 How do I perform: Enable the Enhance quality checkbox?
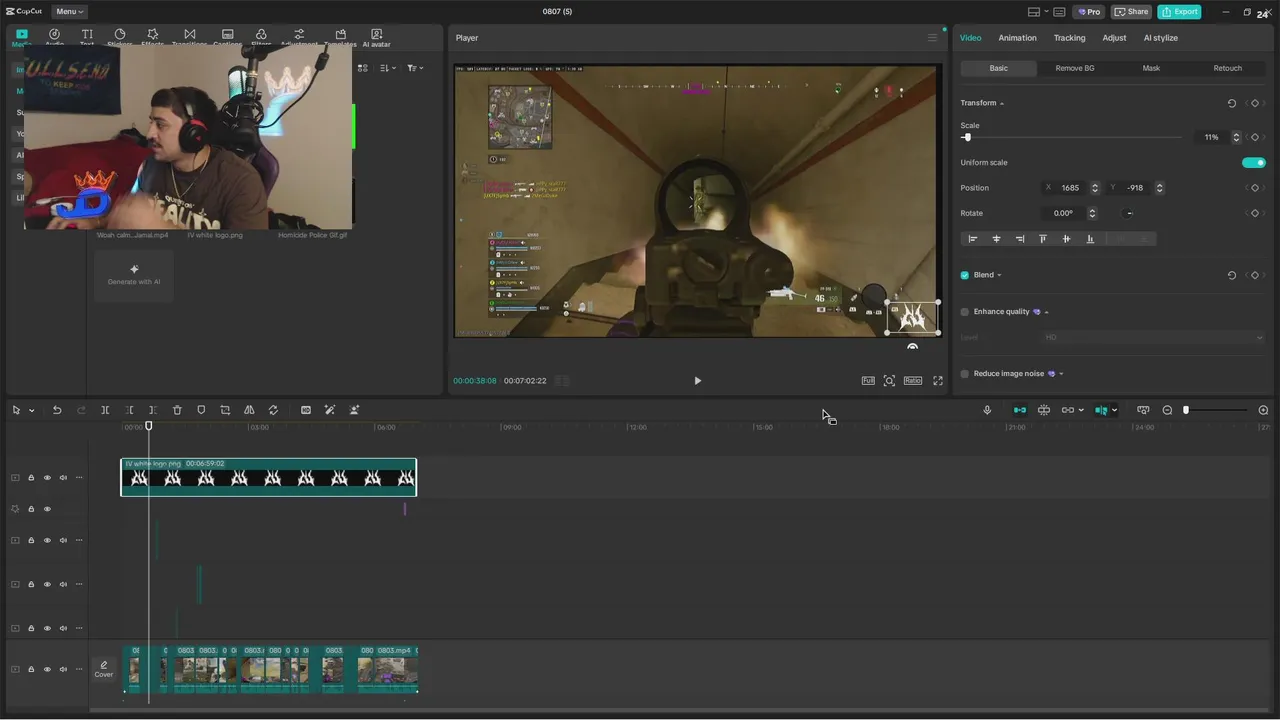[x=965, y=312]
